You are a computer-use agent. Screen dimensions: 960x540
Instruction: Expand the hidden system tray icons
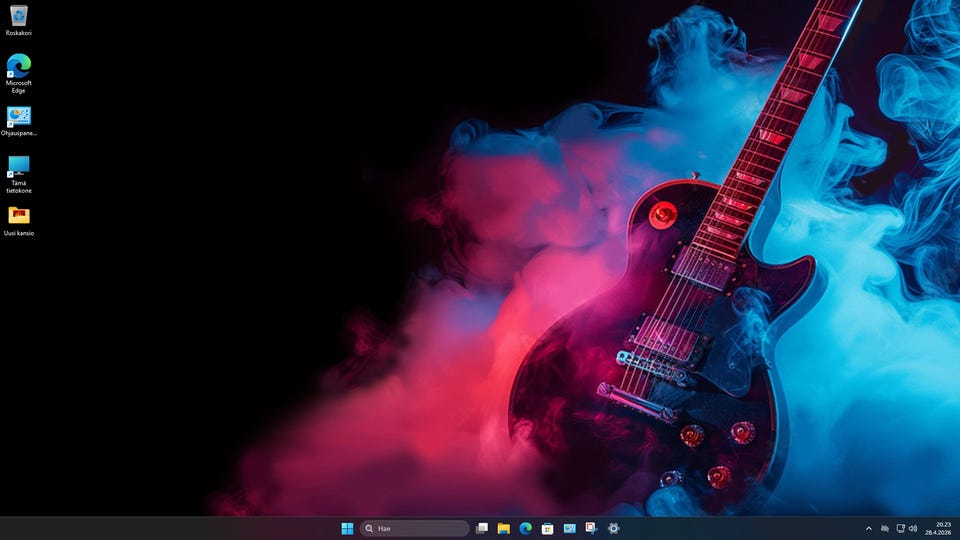click(x=869, y=528)
